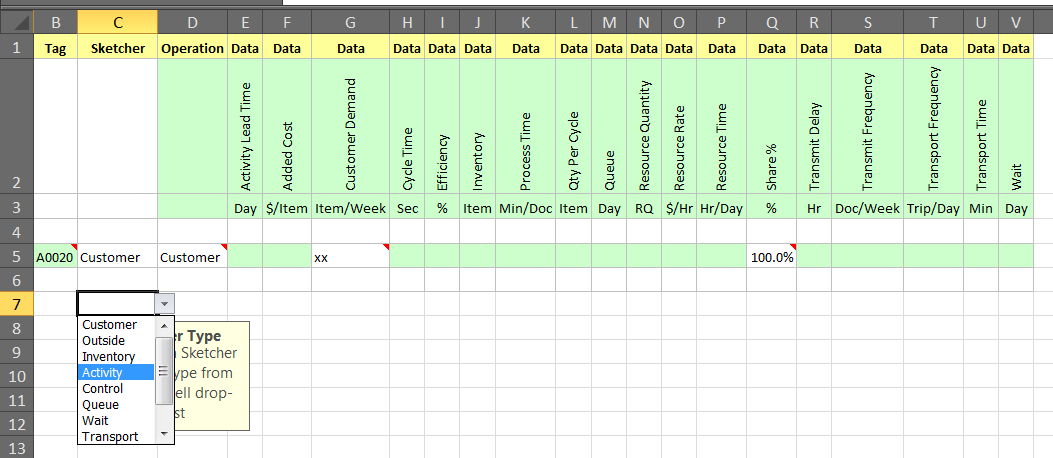Click the dropdown list scroll up arrow

point(164,325)
